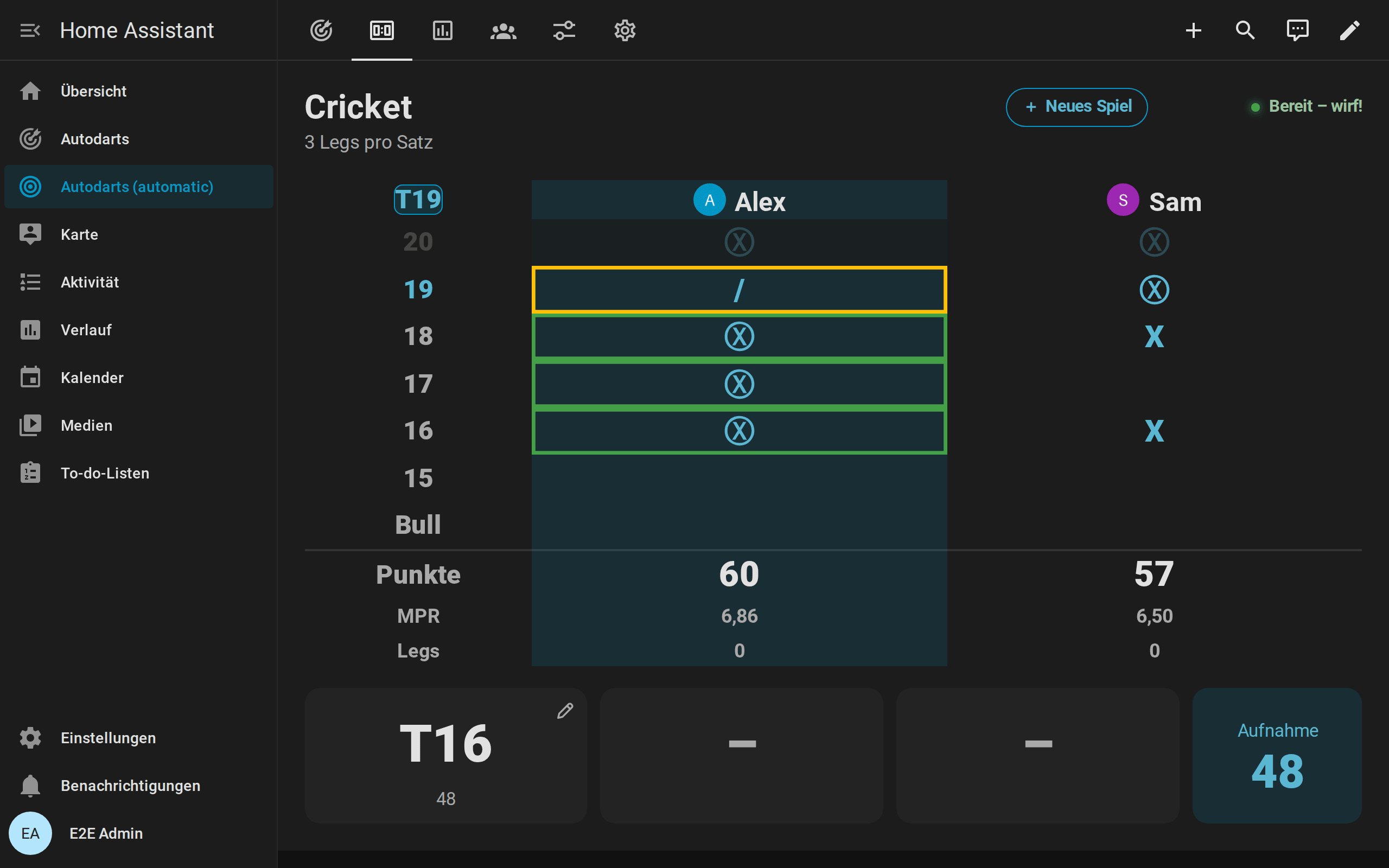The height and width of the screenshot is (868, 1389).
Task: Click Sam's X mark on row 16
Action: tap(1154, 431)
